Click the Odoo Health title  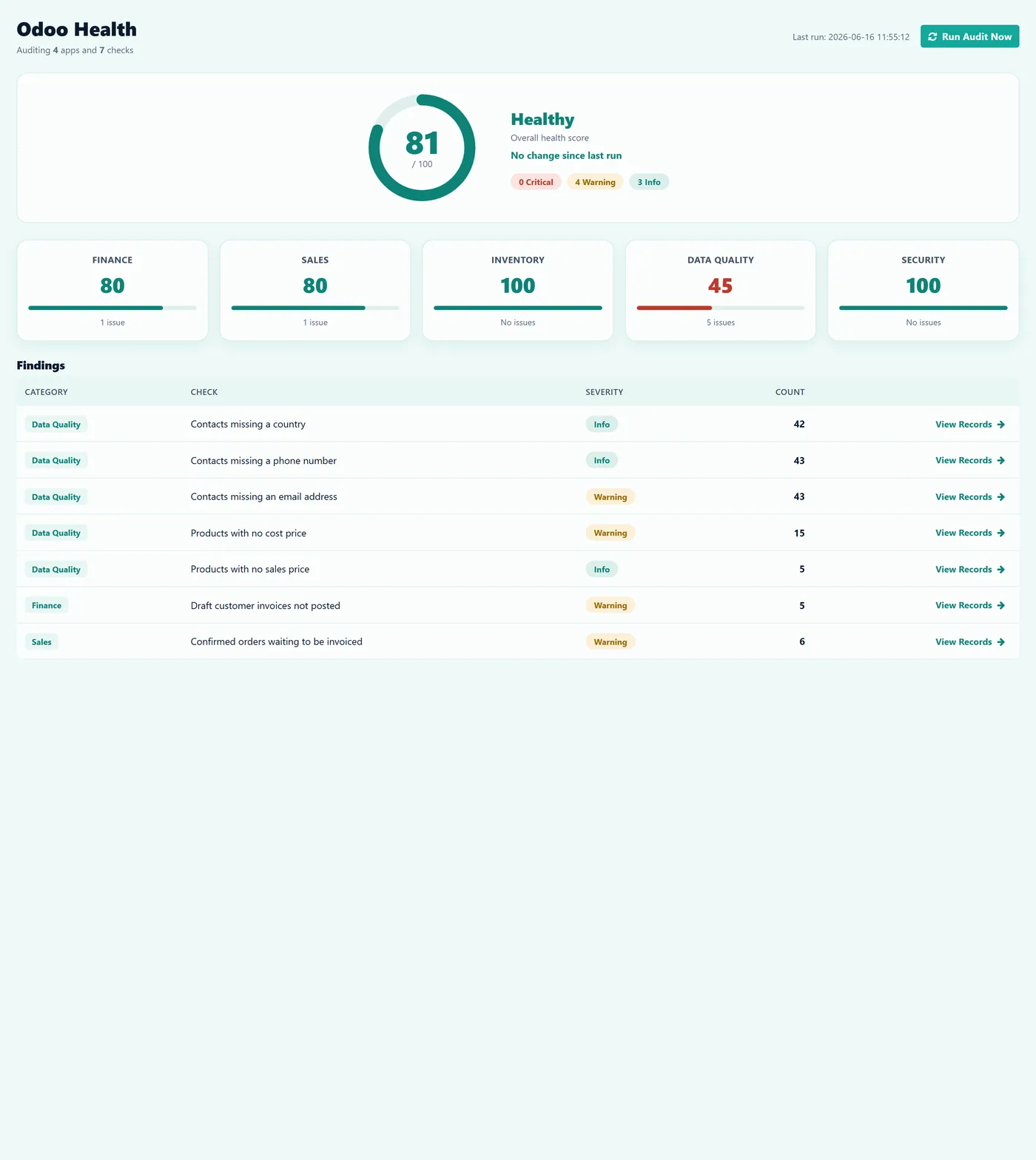click(x=77, y=30)
